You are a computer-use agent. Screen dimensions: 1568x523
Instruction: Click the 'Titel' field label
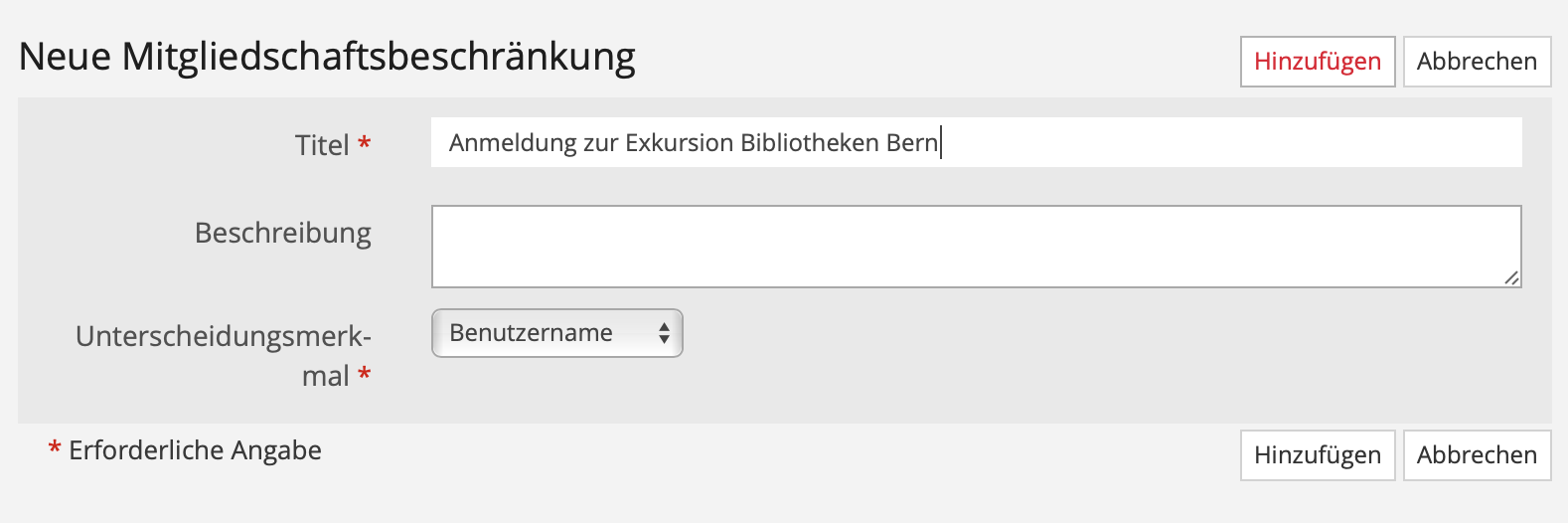tap(322, 145)
